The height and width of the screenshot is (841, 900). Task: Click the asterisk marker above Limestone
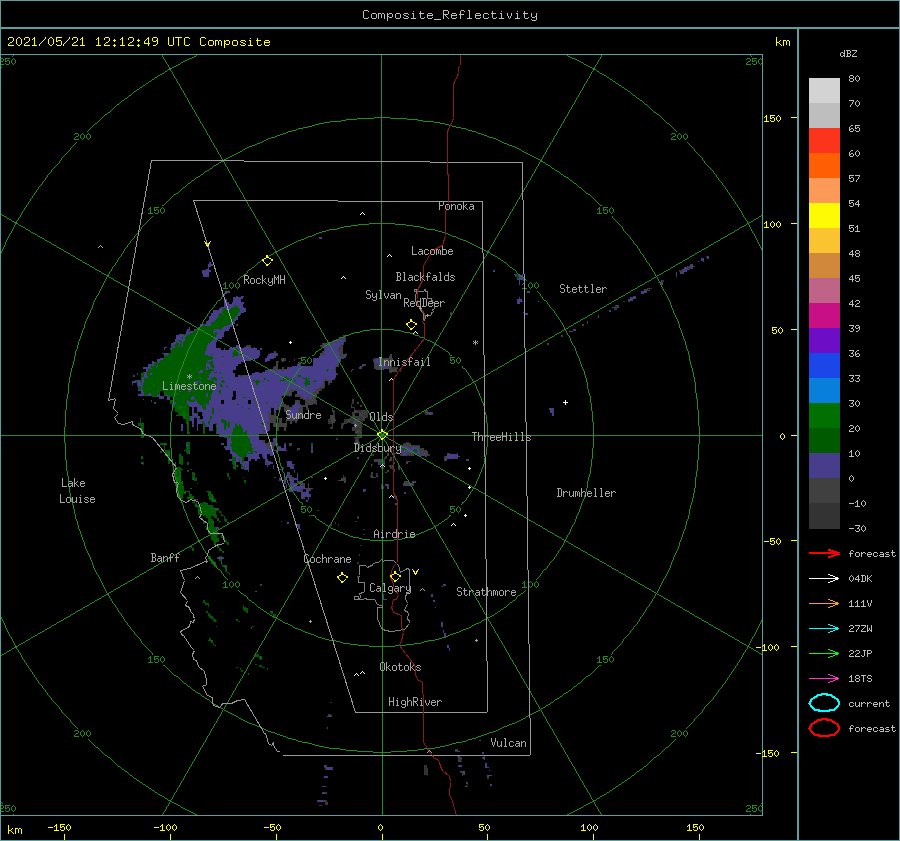tap(189, 377)
